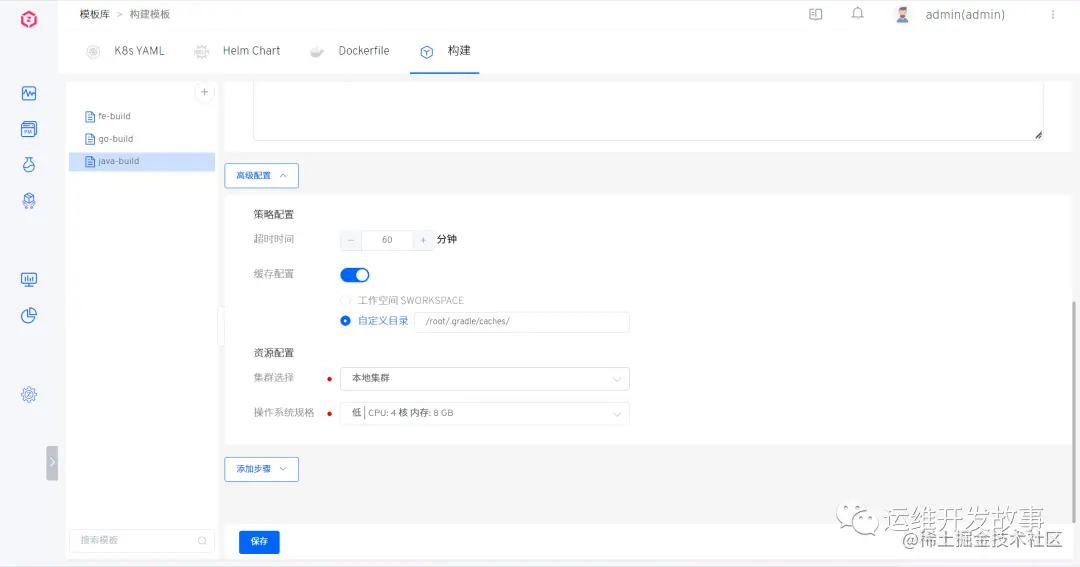1080x567 pixels.
Task: Click the 超时时间 label
Action: click(x=273, y=239)
